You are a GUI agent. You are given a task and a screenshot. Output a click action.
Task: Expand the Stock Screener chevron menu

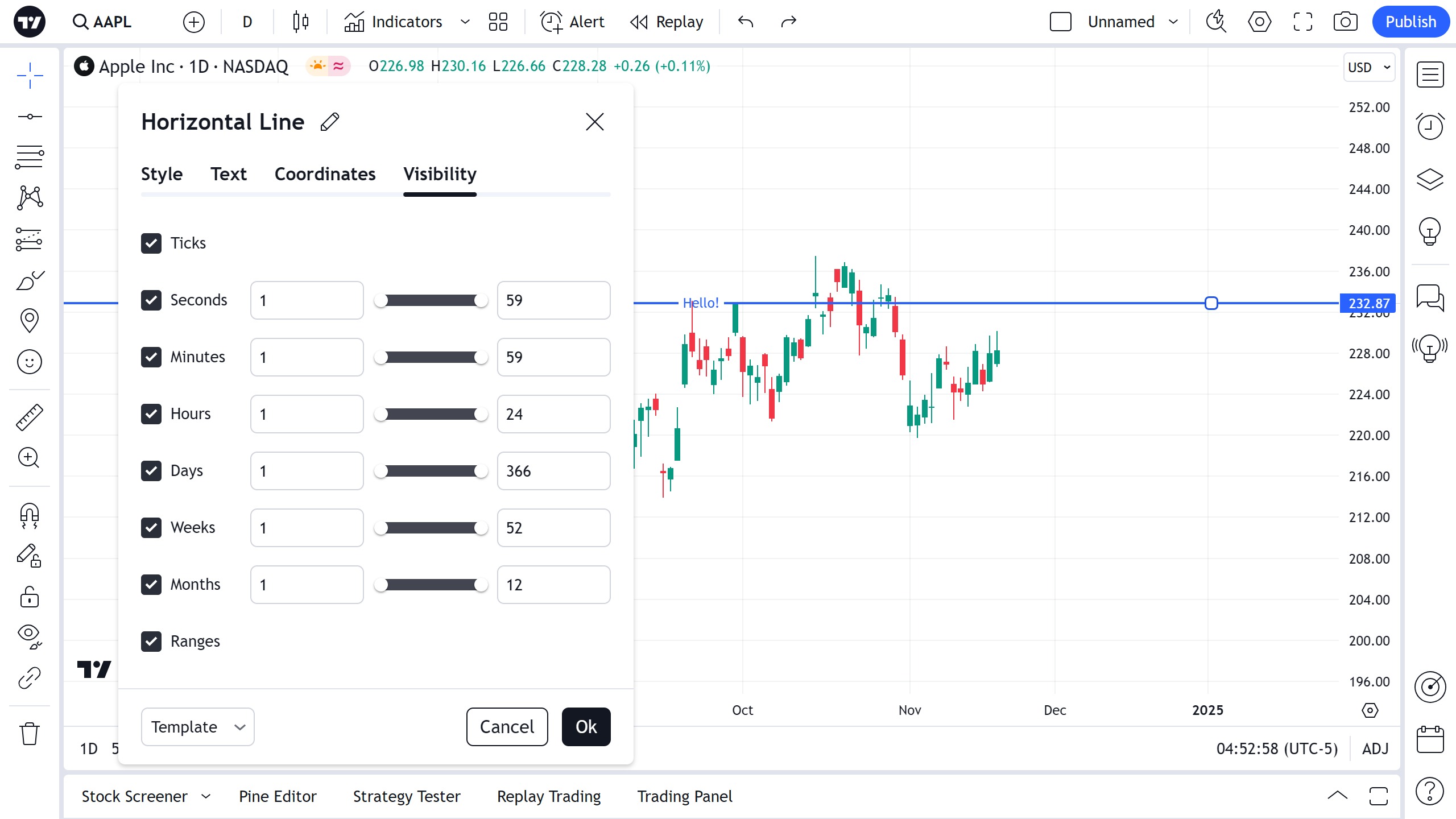click(x=206, y=796)
